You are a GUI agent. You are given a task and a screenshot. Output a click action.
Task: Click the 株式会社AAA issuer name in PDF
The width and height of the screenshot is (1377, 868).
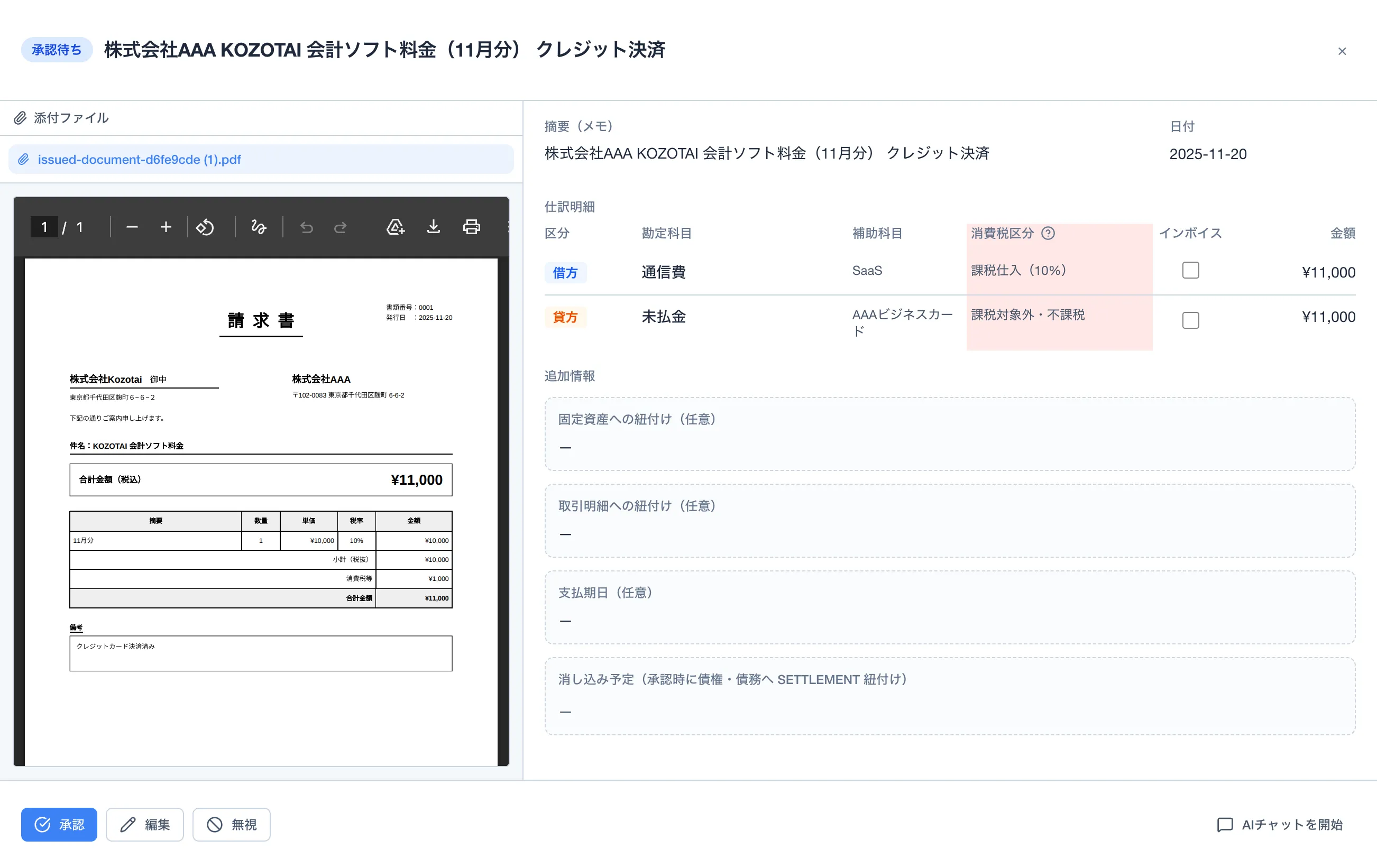click(x=322, y=379)
